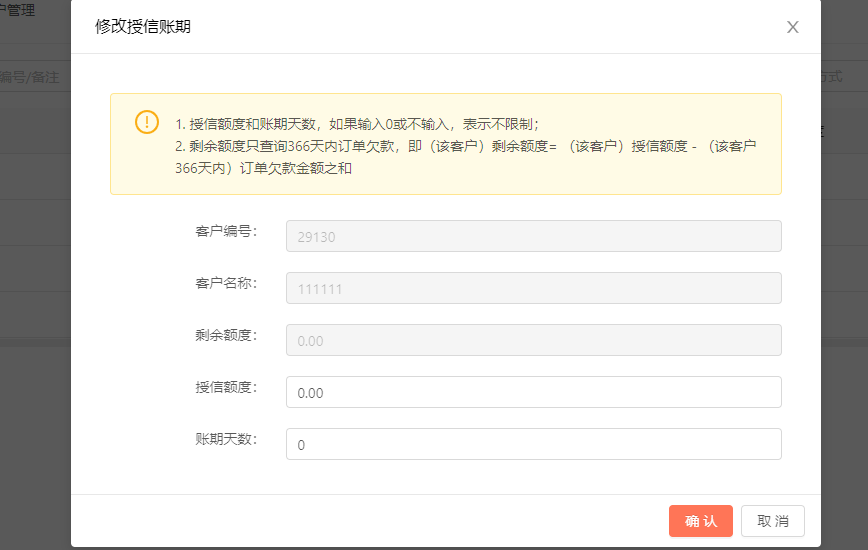Click the 授信额度 label

tap(226, 388)
